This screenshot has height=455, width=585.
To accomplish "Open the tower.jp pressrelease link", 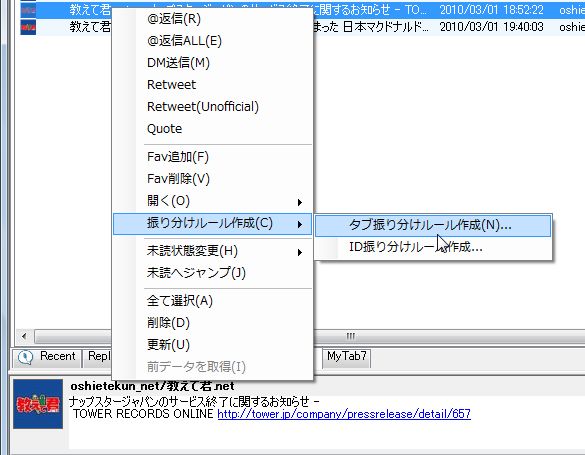I will click(344, 414).
